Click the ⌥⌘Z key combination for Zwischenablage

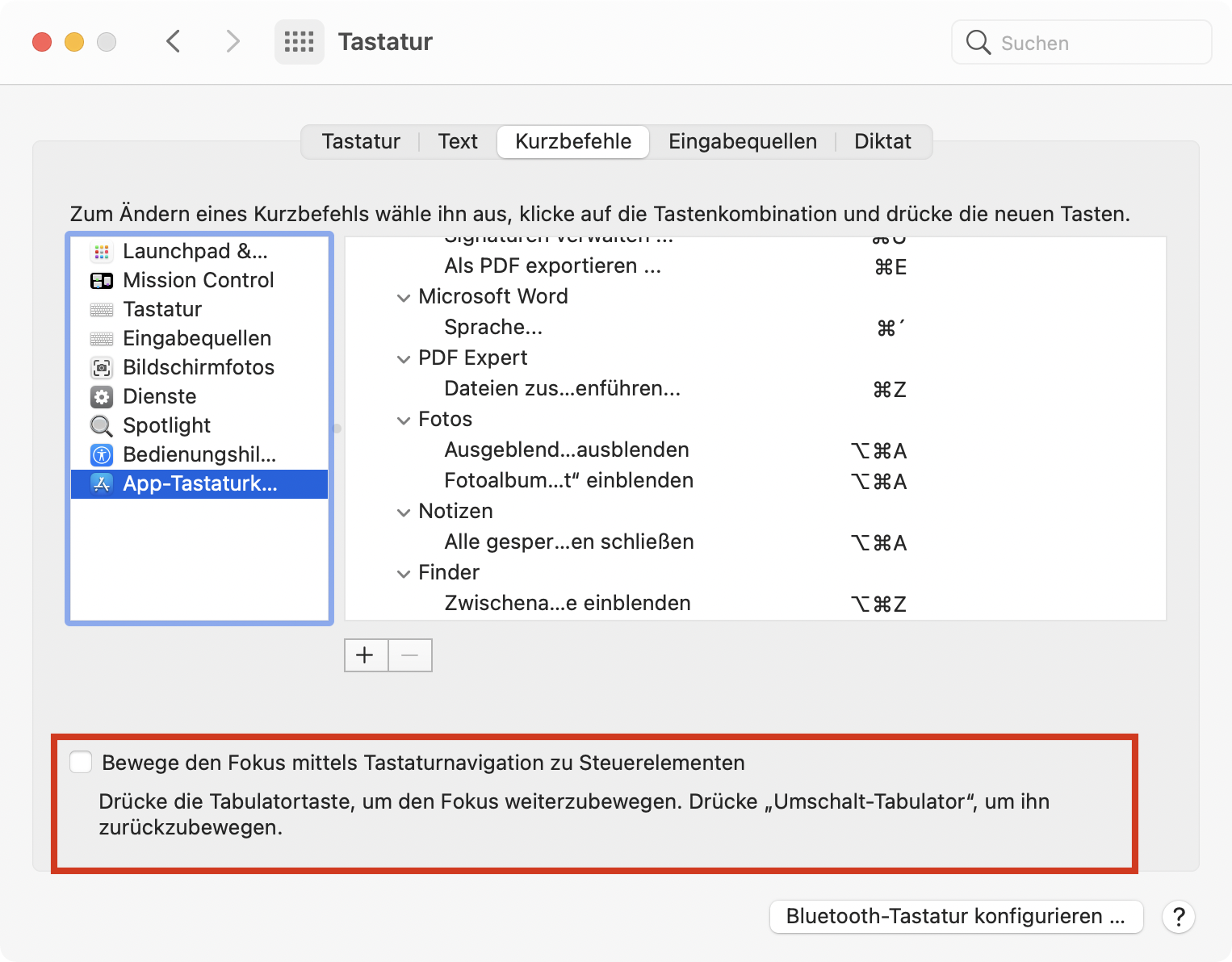[879, 604]
